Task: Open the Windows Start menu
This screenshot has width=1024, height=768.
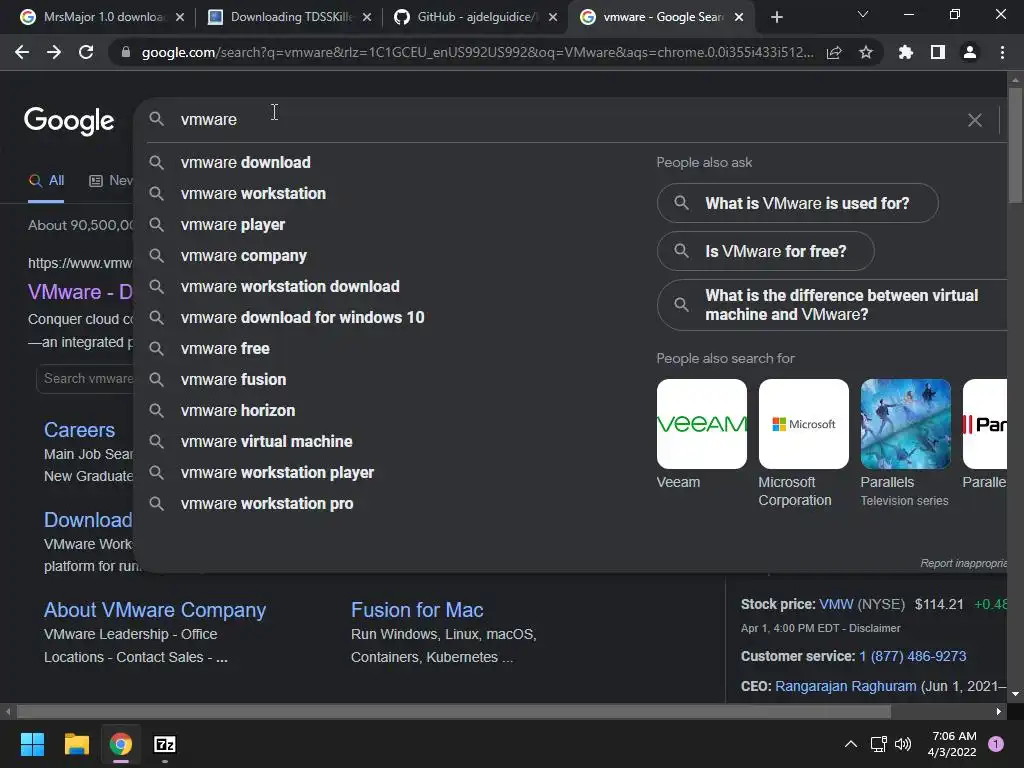Action: (x=32, y=744)
